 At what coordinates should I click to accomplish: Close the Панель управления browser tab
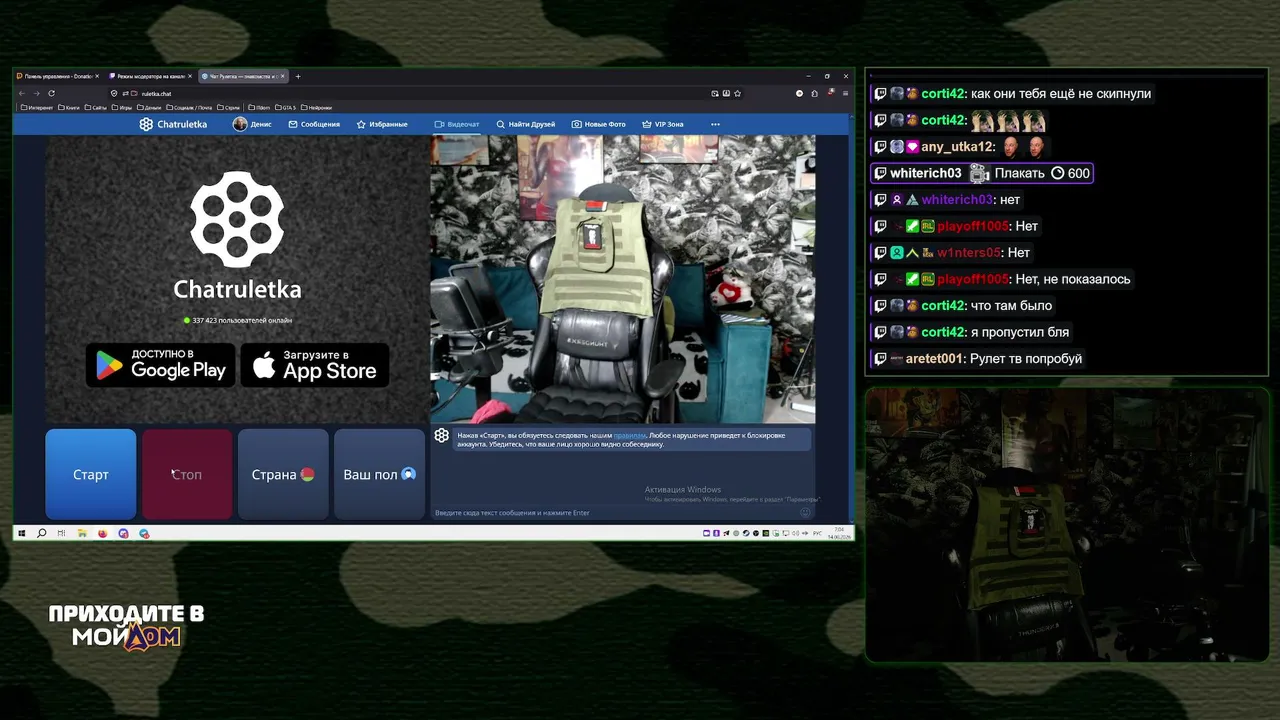(x=97, y=76)
